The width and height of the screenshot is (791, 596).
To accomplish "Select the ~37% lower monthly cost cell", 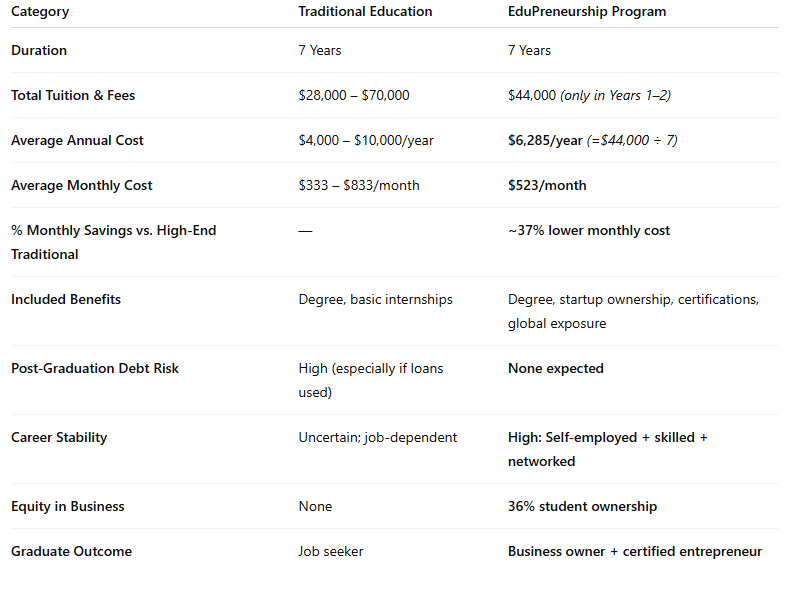I will pos(589,230).
